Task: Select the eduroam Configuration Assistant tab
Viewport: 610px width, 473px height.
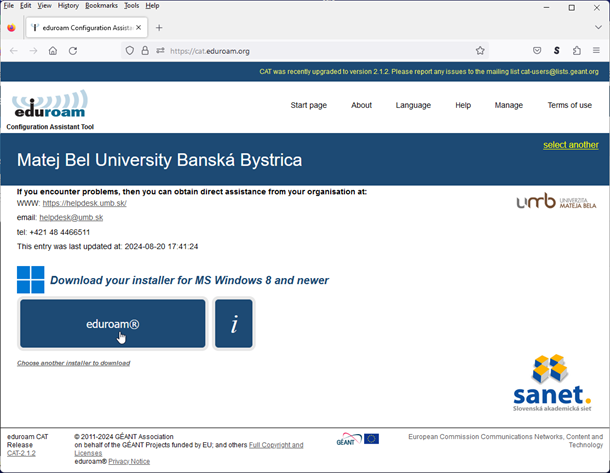Action: click(86, 28)
